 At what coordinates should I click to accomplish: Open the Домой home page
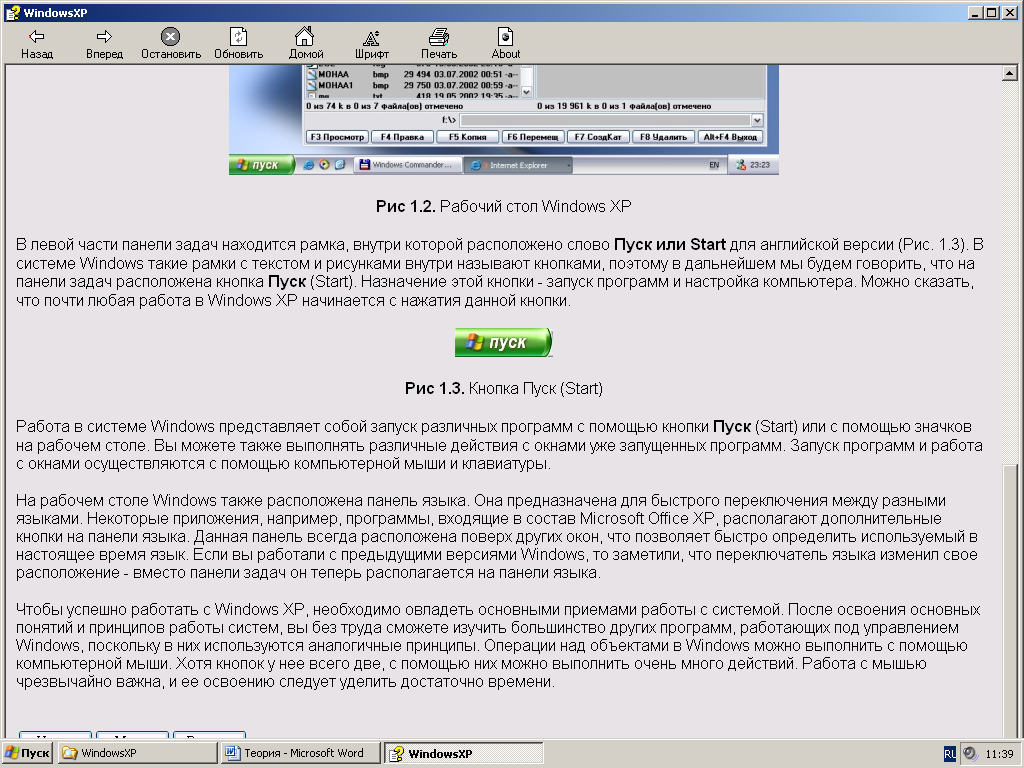[x=306, y=44]
